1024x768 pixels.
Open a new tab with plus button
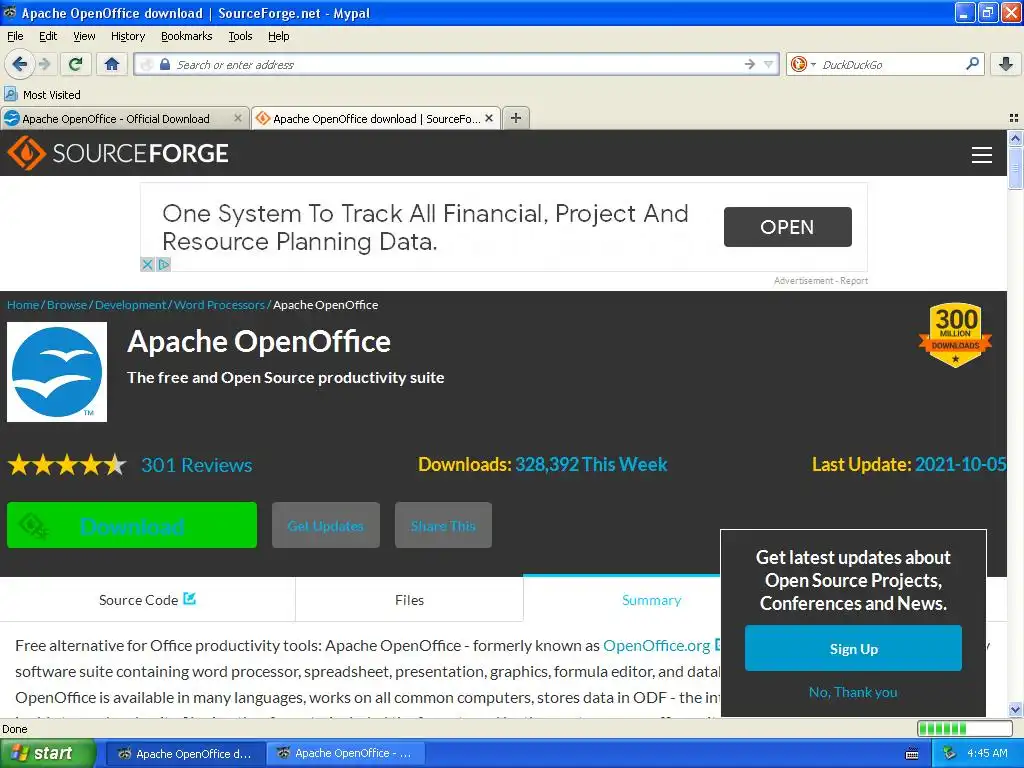pyautogui.click(x=516, y=118)
